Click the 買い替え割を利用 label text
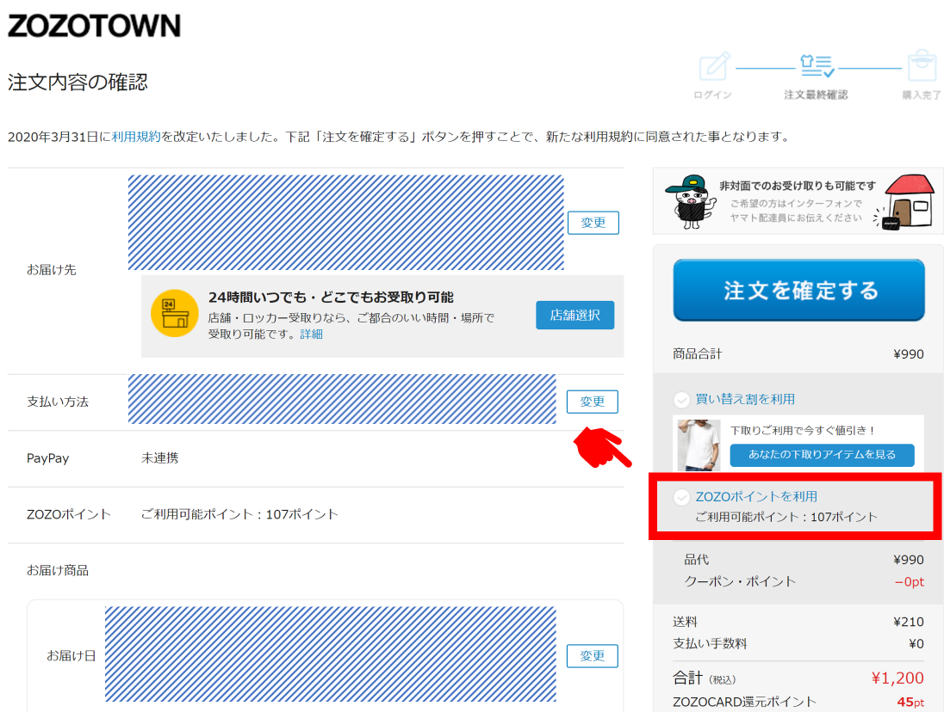 745,399
